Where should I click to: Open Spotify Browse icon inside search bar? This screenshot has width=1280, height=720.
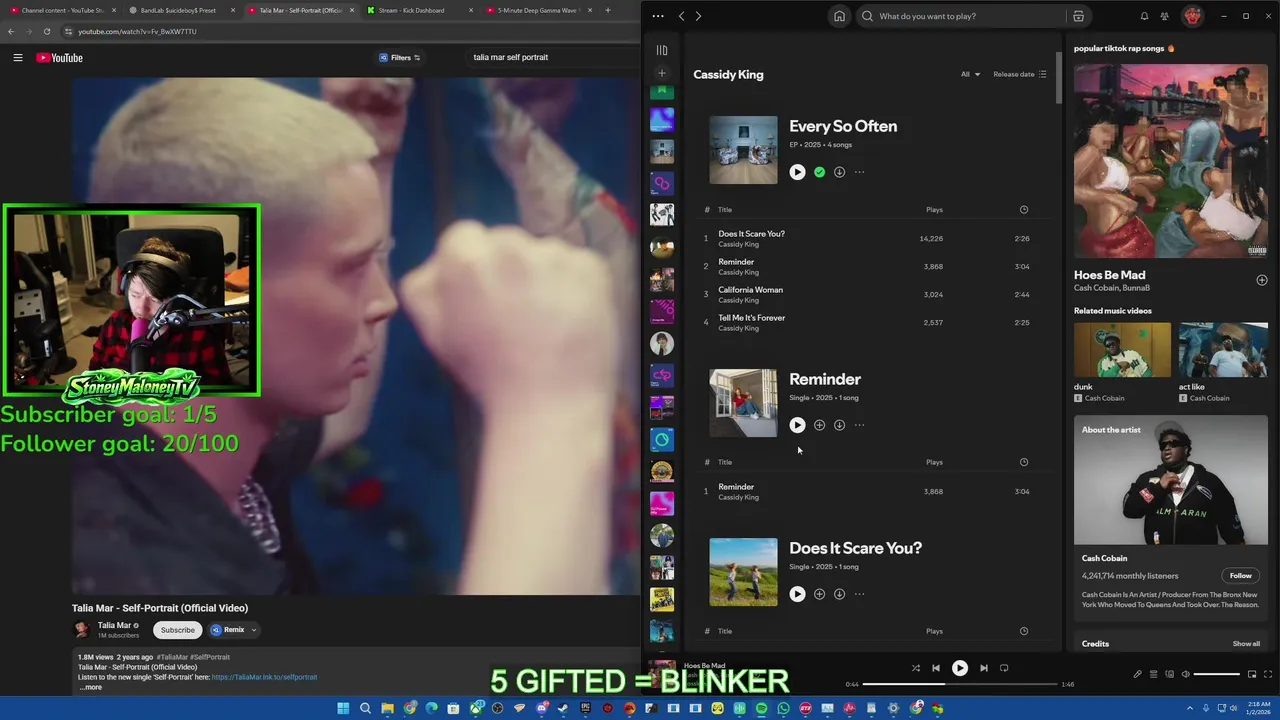1078,16
